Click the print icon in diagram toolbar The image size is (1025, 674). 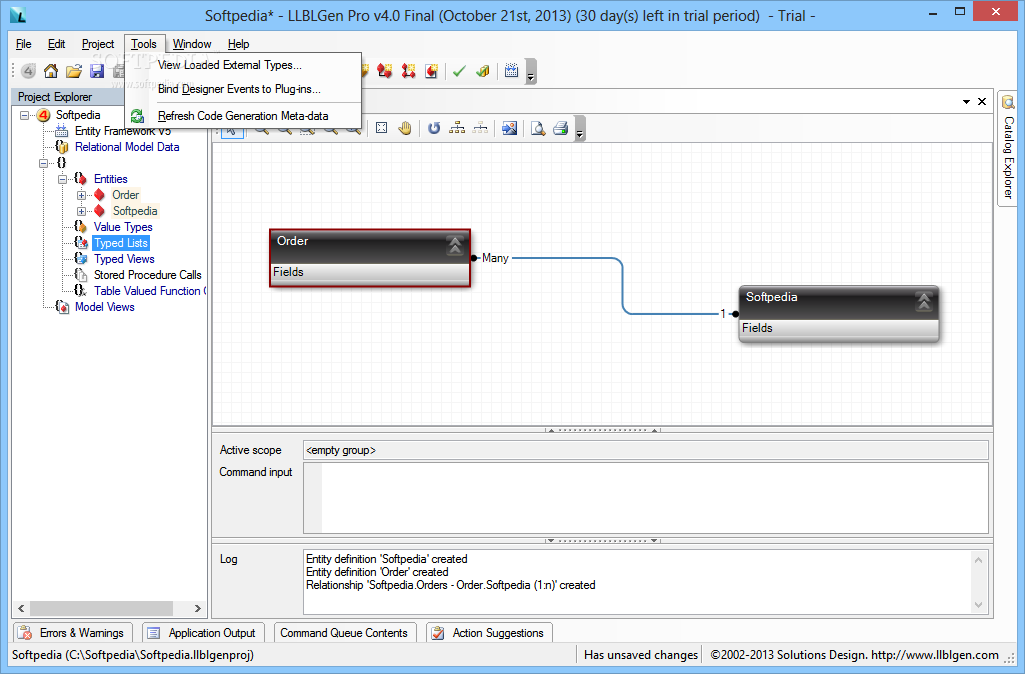tap(560, 128)
